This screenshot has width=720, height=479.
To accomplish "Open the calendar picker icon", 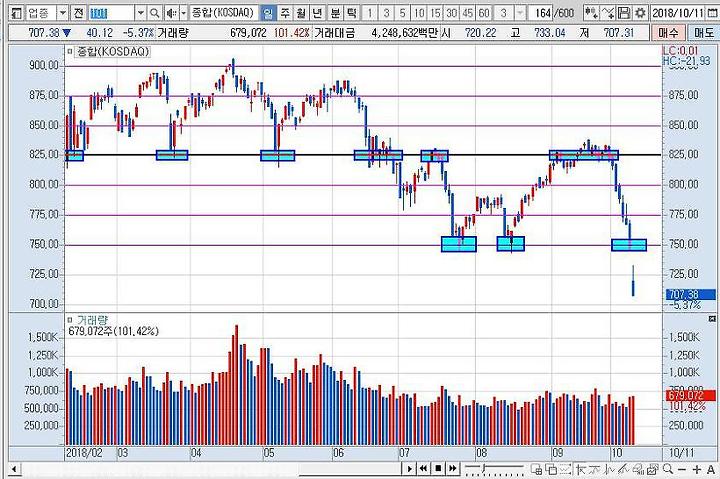I will pyautogui.click(x=712, y=13).
